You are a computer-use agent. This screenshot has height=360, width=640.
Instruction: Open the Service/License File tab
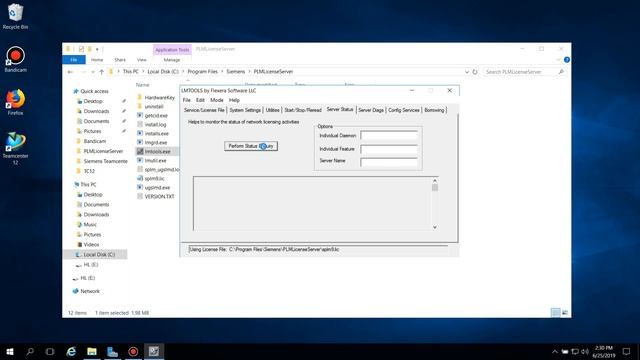204,110
